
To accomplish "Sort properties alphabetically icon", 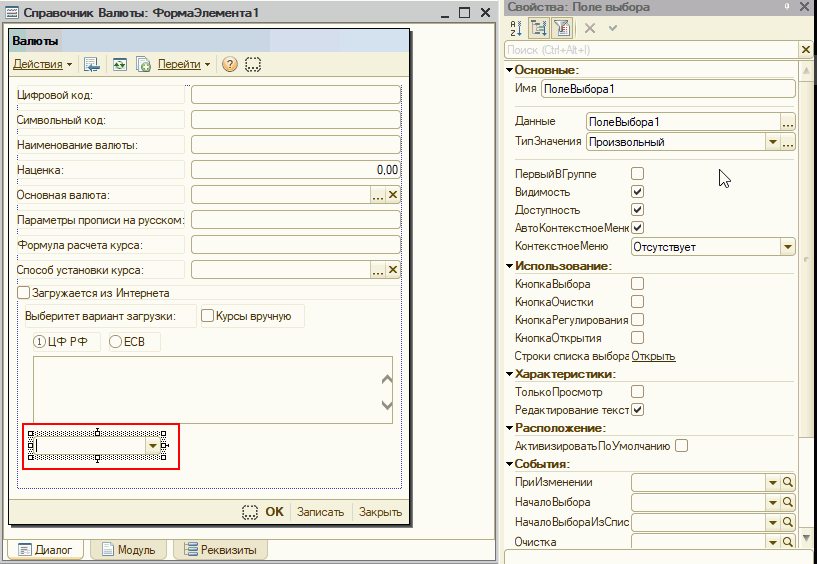I will [516, 28].
